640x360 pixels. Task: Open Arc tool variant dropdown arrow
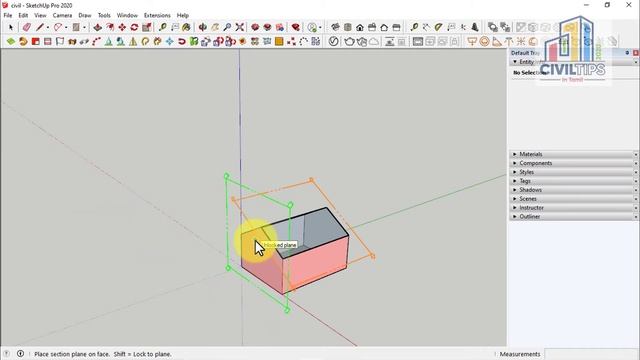pos(66,28)
